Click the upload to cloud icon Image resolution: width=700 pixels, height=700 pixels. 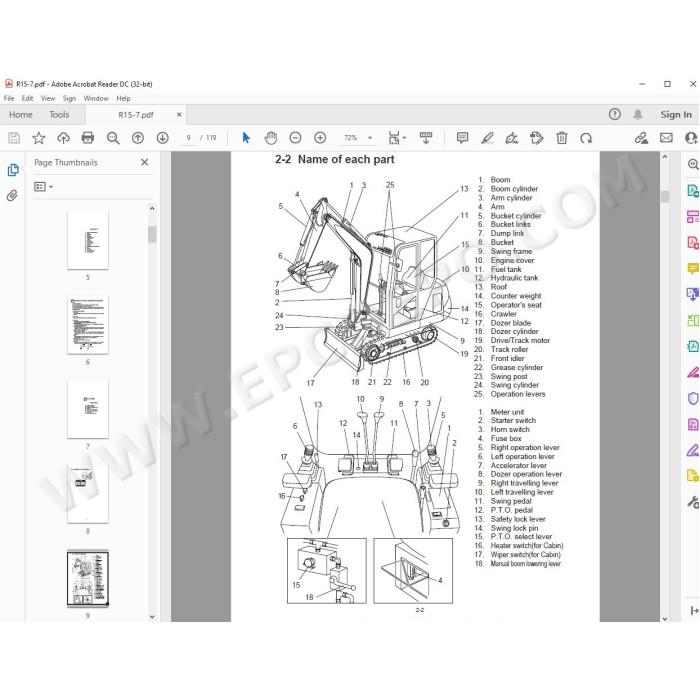63,138
